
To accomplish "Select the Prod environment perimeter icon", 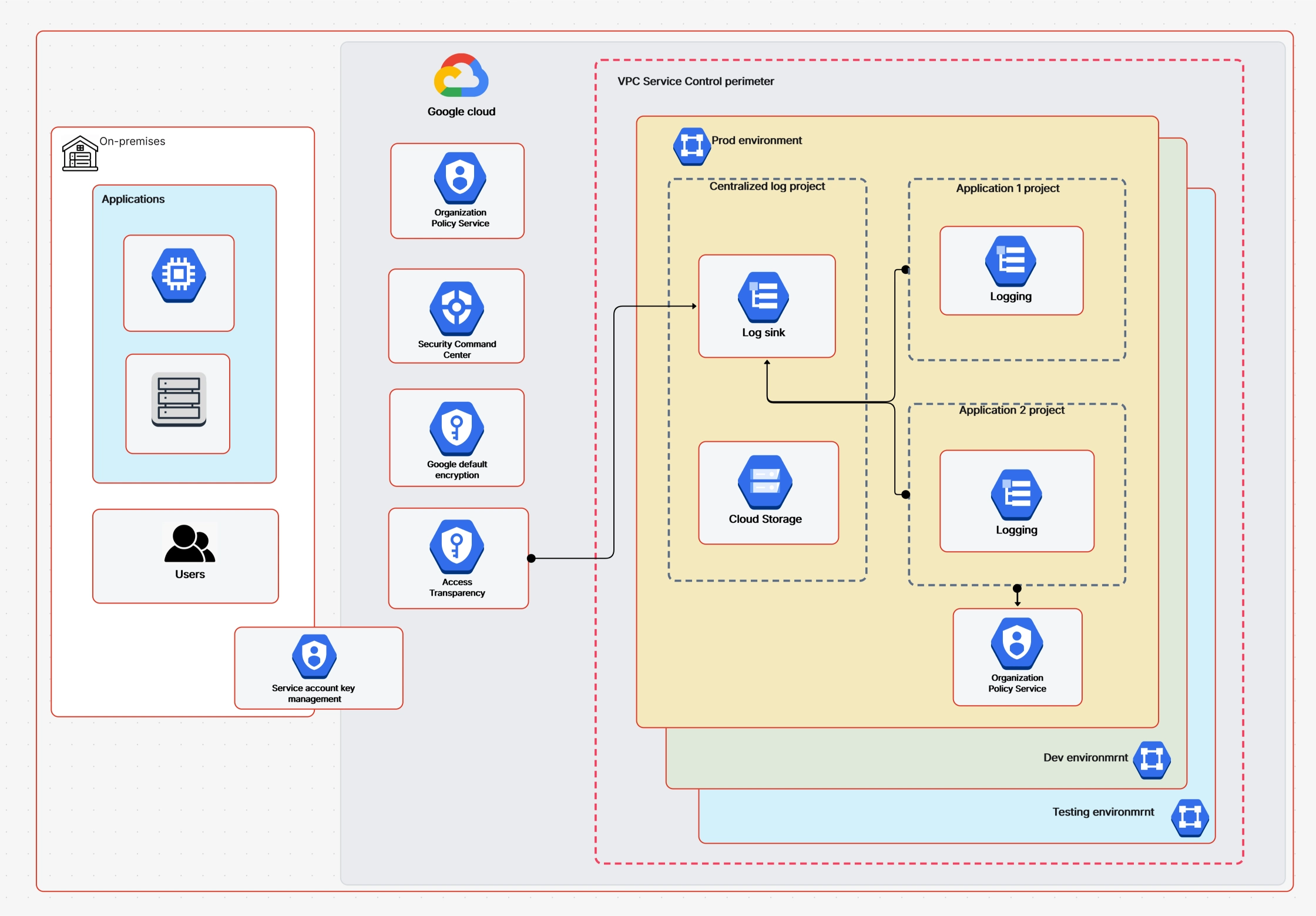I will [x=691, y=147].
